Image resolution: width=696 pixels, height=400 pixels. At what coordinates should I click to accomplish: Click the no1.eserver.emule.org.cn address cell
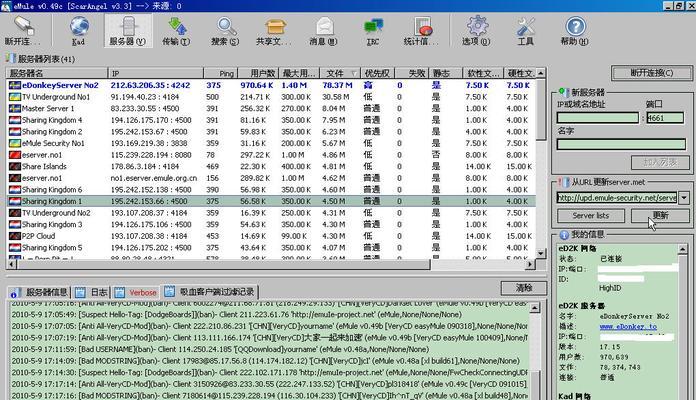tap(154, 178)
